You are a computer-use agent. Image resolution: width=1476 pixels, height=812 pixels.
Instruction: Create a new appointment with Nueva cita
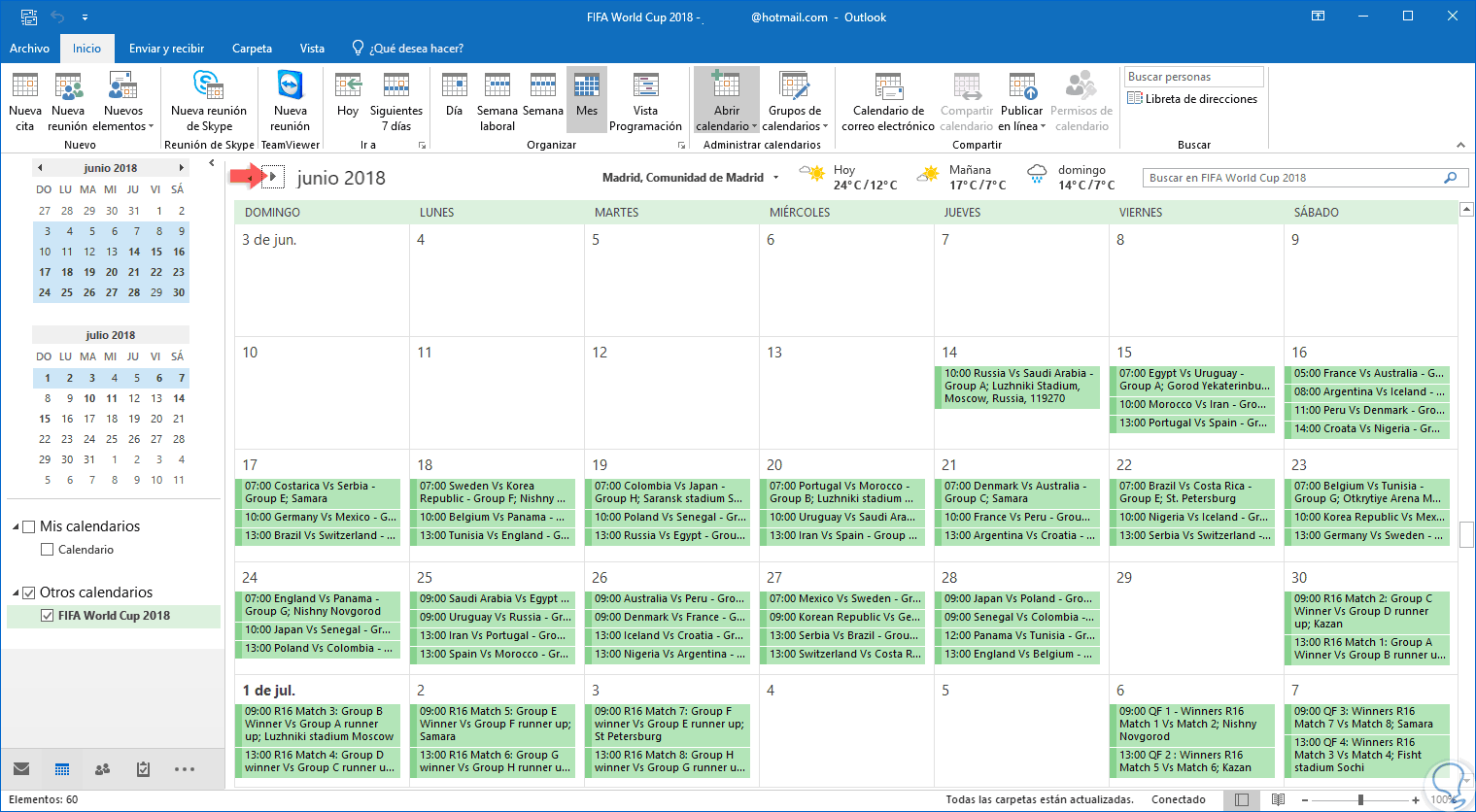pos(25,101)
